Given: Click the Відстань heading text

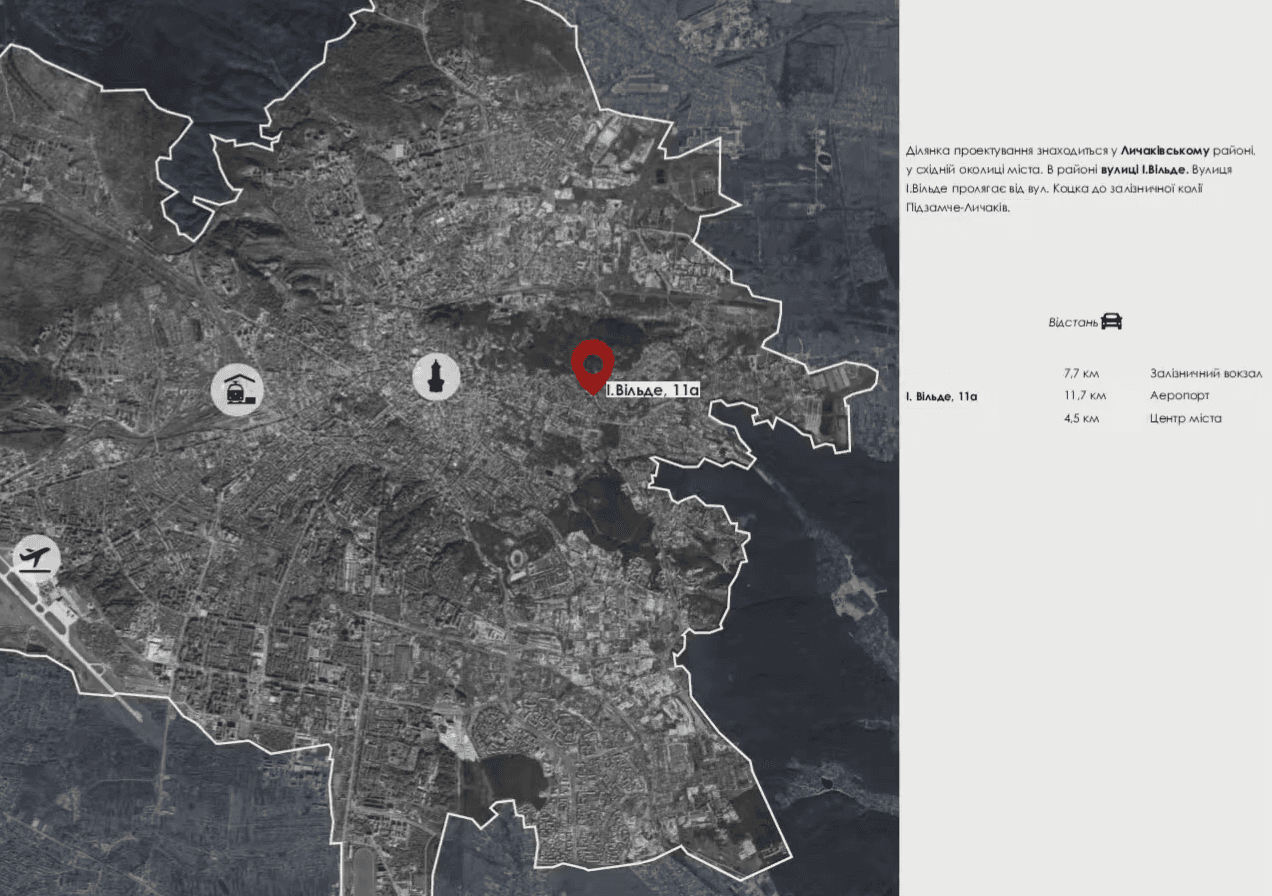Looking at the screenshot, I should tap(1072, 322).
